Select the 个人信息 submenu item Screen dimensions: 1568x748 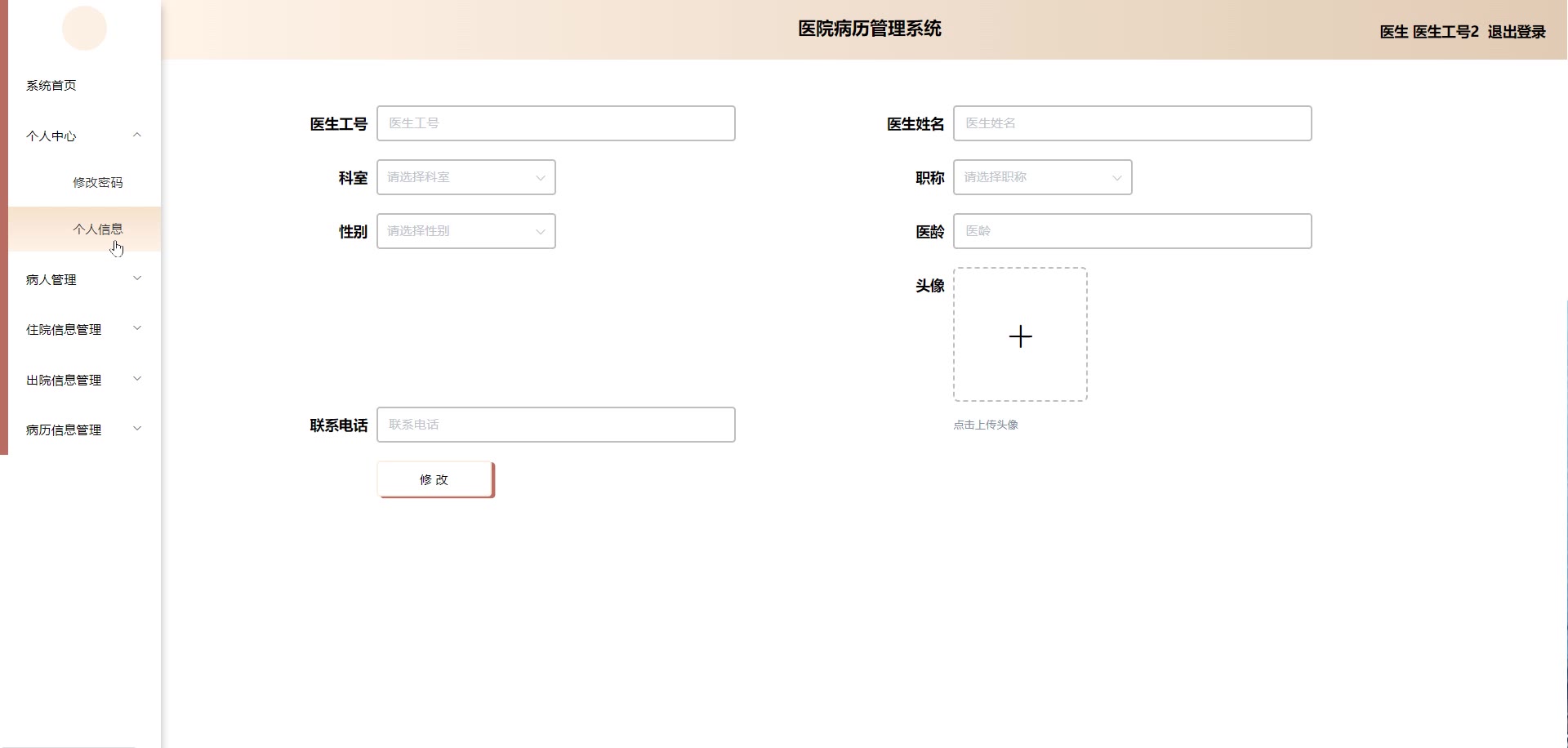(84, 229)
